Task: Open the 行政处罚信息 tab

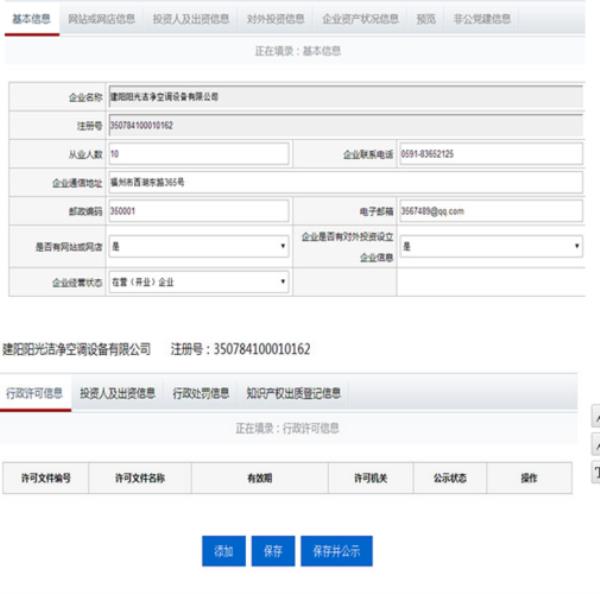Action: tap(201, 393)
